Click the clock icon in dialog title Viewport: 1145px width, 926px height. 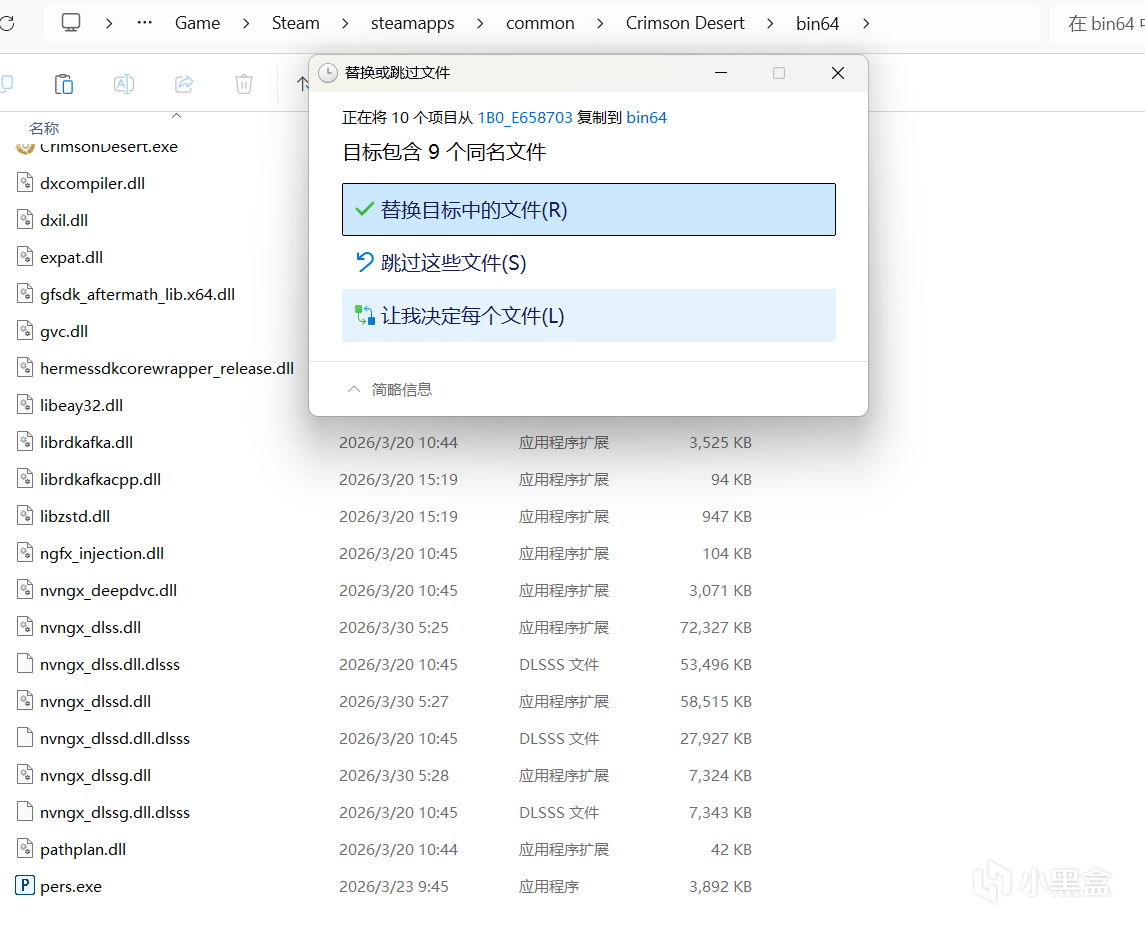[328, 73]
